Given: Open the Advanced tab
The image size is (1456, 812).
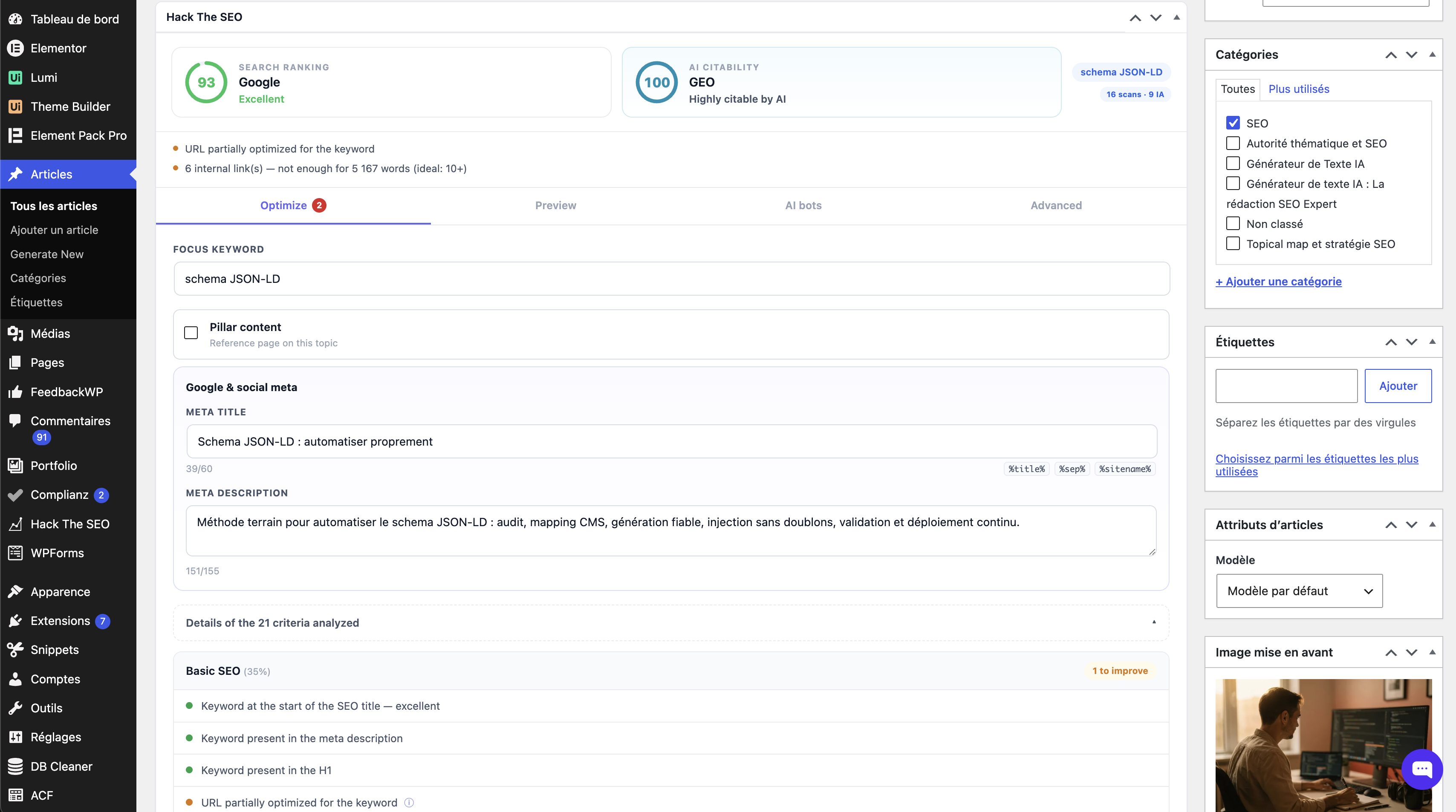Looking at the screenshot, I should 1056,206.
